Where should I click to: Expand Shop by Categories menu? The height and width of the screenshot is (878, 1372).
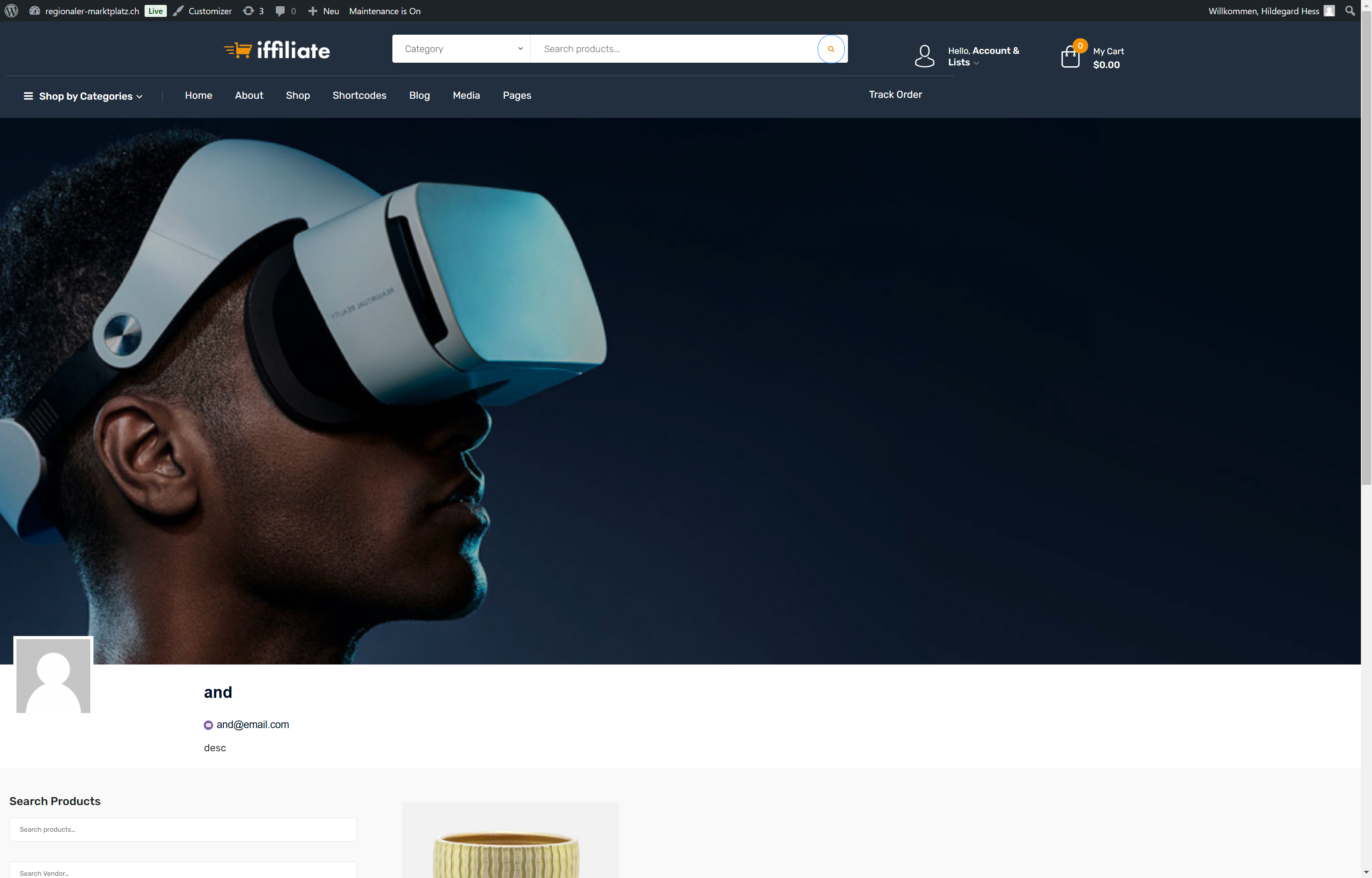pos(83,97)
